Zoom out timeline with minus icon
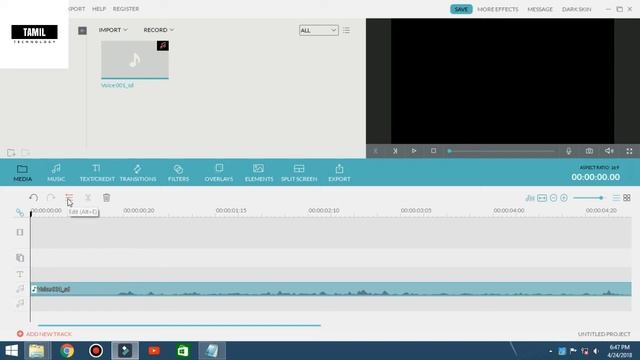Viewport: 640px width, 360px height. [x=553, y=198]
